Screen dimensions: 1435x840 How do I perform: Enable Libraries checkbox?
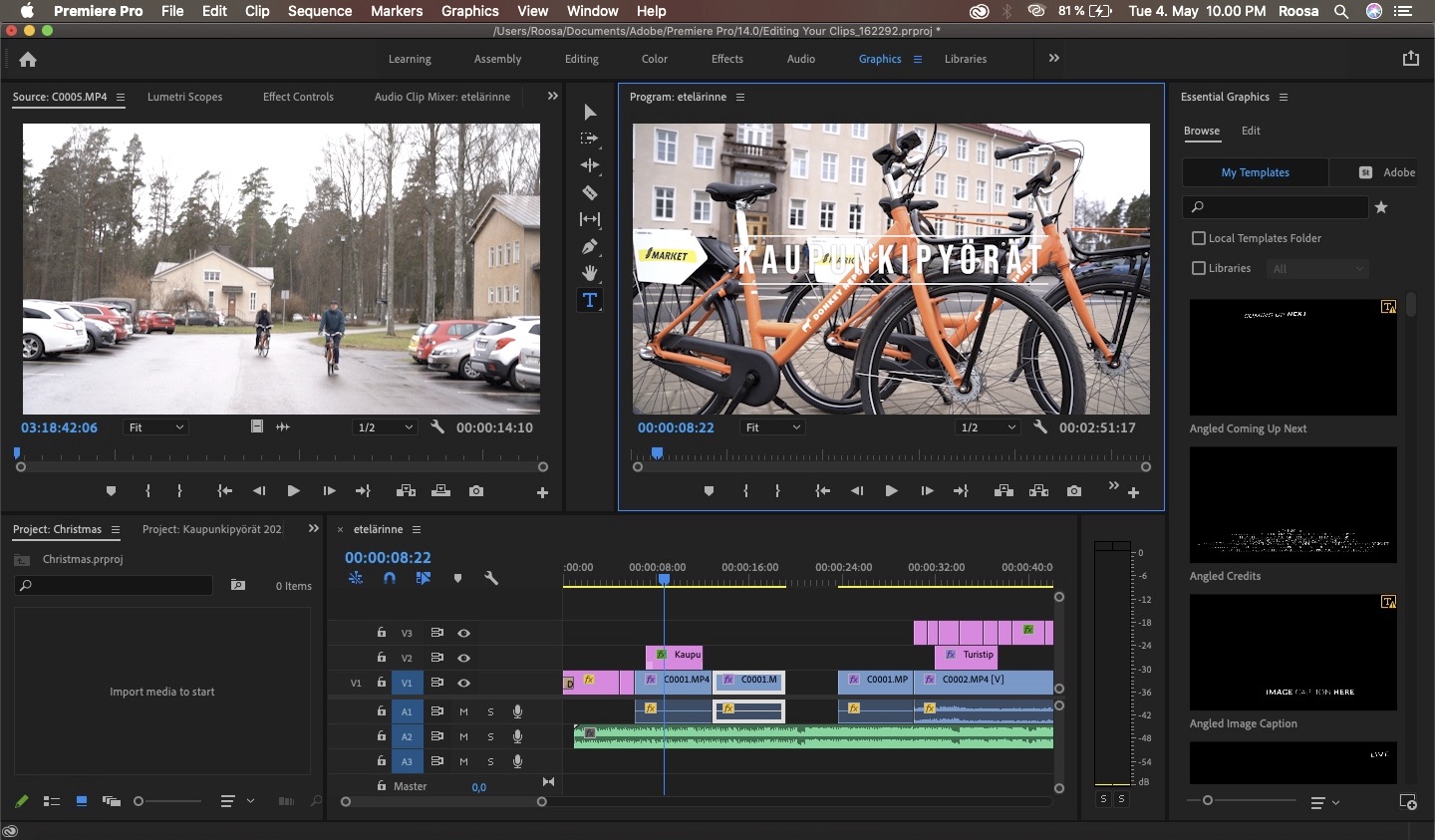click(1199, 268)
